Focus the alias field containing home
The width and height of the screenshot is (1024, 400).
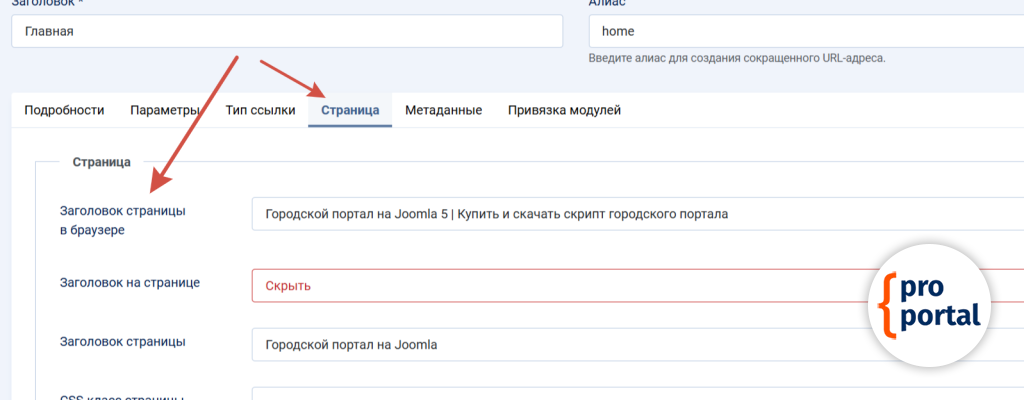tap(800, 31)
